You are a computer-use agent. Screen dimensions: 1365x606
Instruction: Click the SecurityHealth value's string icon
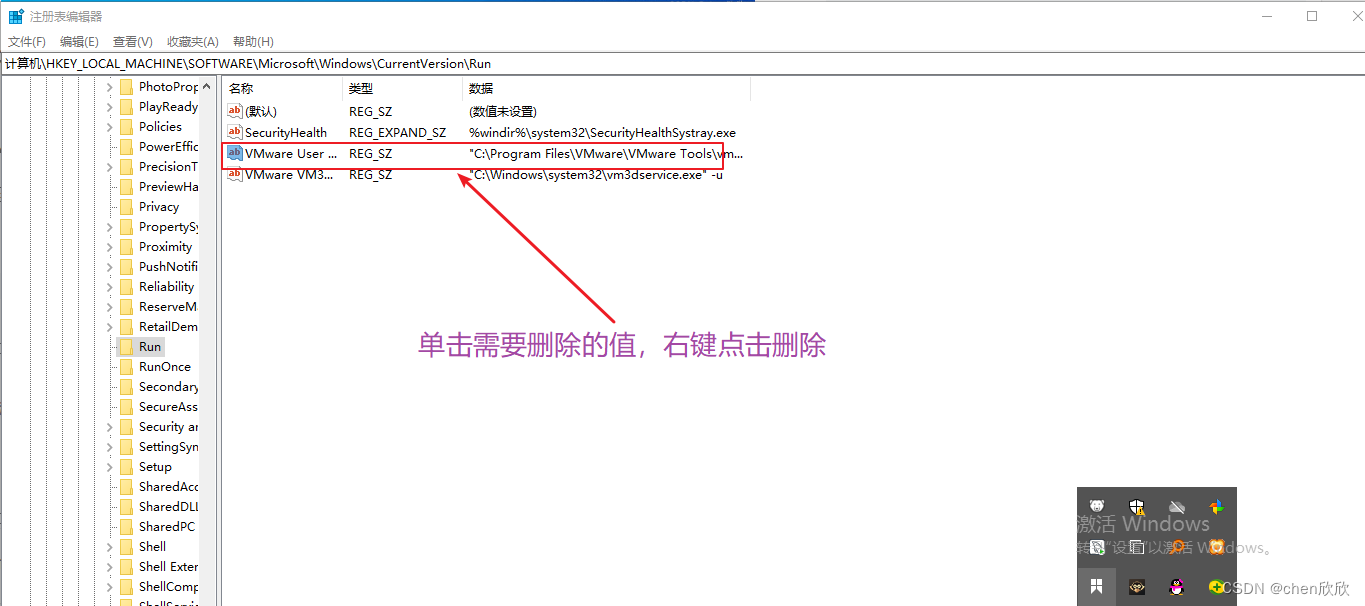click(235, 132)
